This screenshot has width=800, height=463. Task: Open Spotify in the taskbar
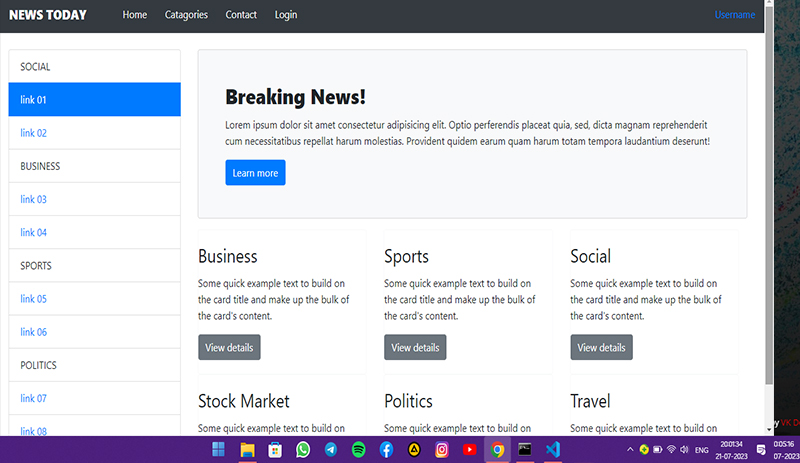(359, 450)
